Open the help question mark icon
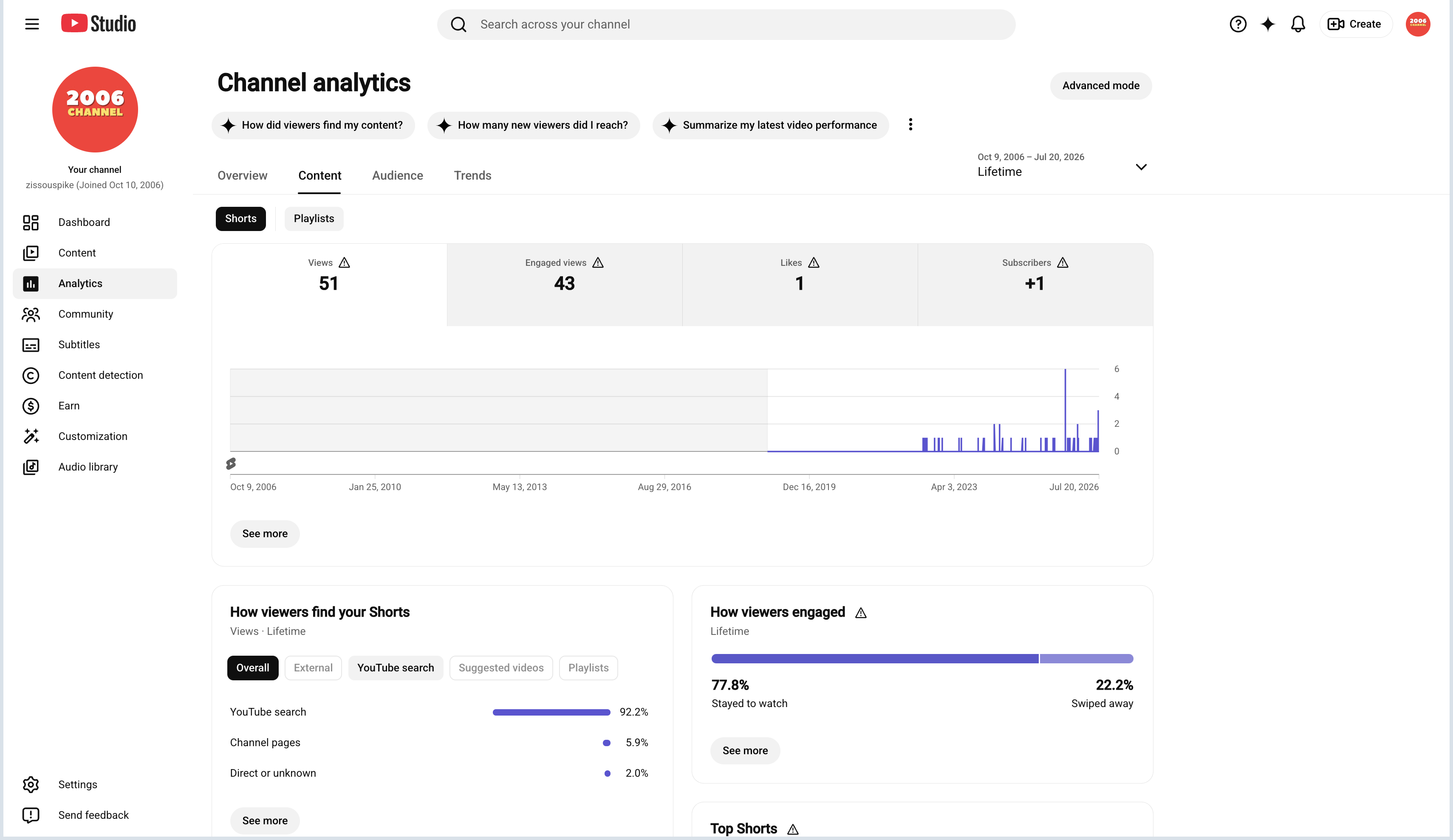The image size is (1453, 840). pyautogui.click(x=1237, y=24)
